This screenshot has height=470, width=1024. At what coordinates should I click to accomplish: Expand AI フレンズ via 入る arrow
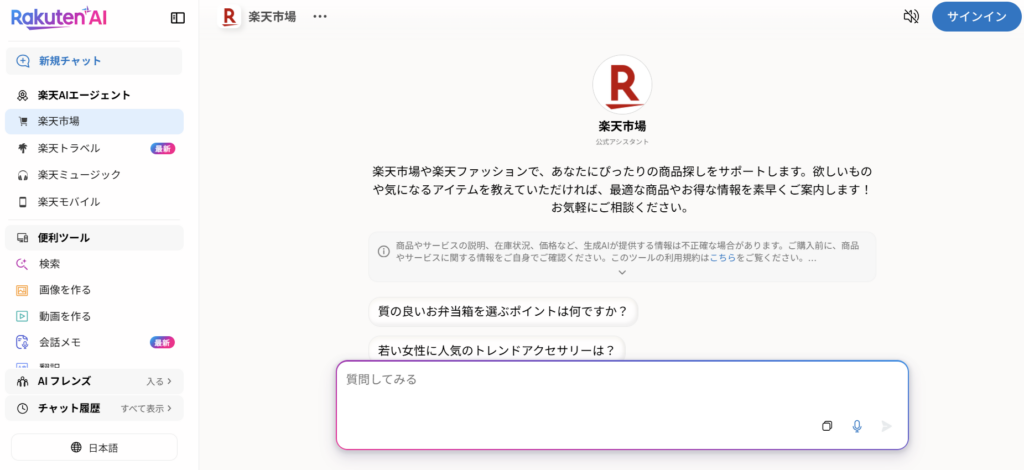pos(159,381)
